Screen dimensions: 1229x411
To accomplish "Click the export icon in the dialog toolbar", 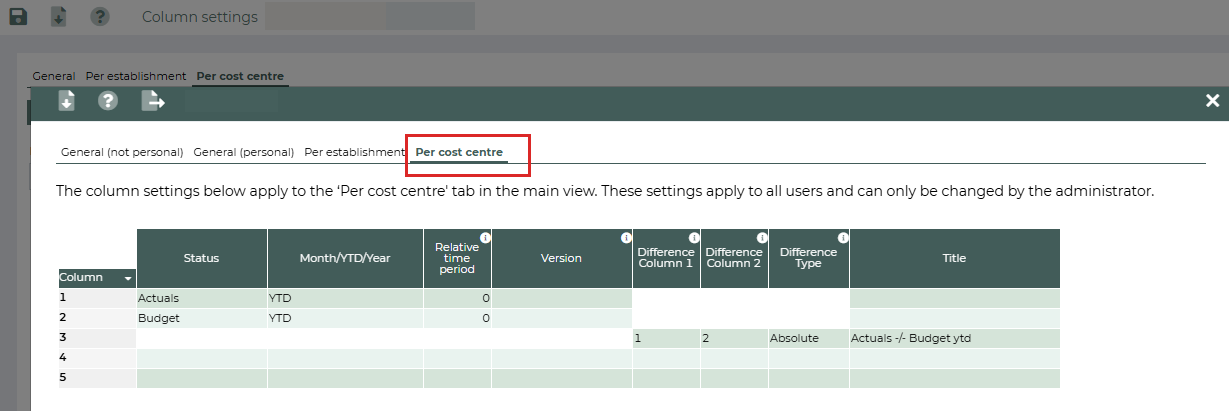I will coord(153,101).
